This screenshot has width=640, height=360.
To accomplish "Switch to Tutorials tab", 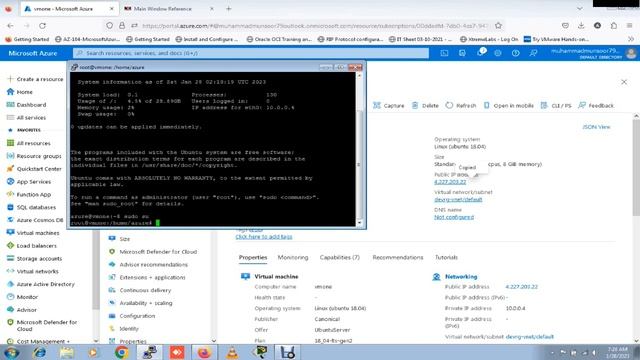I will (446, 258).
